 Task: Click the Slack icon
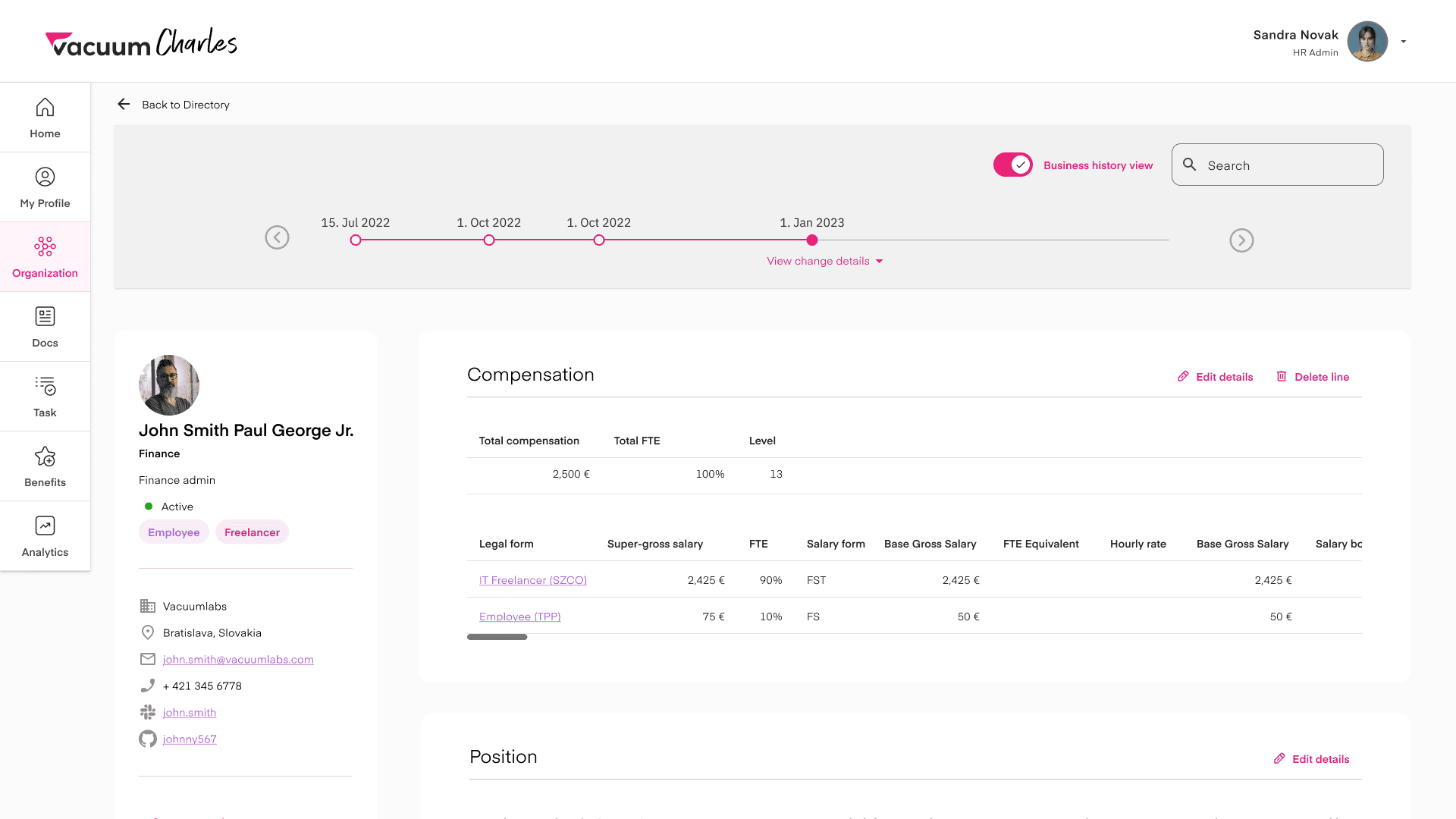point(148,712)
